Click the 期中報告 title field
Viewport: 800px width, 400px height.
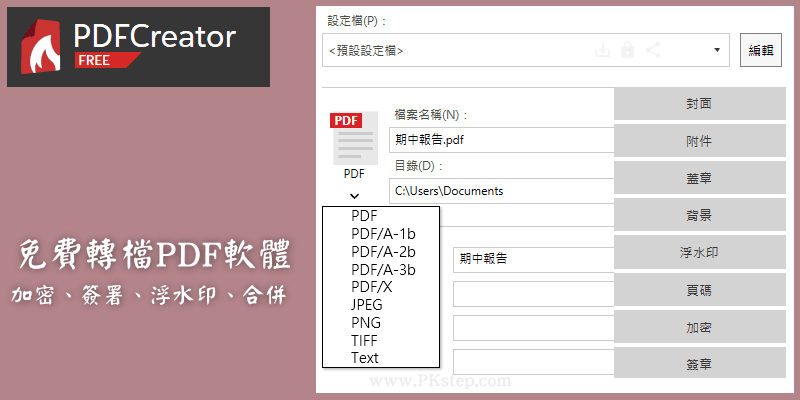pyautogui.click(x=534, y=259)
